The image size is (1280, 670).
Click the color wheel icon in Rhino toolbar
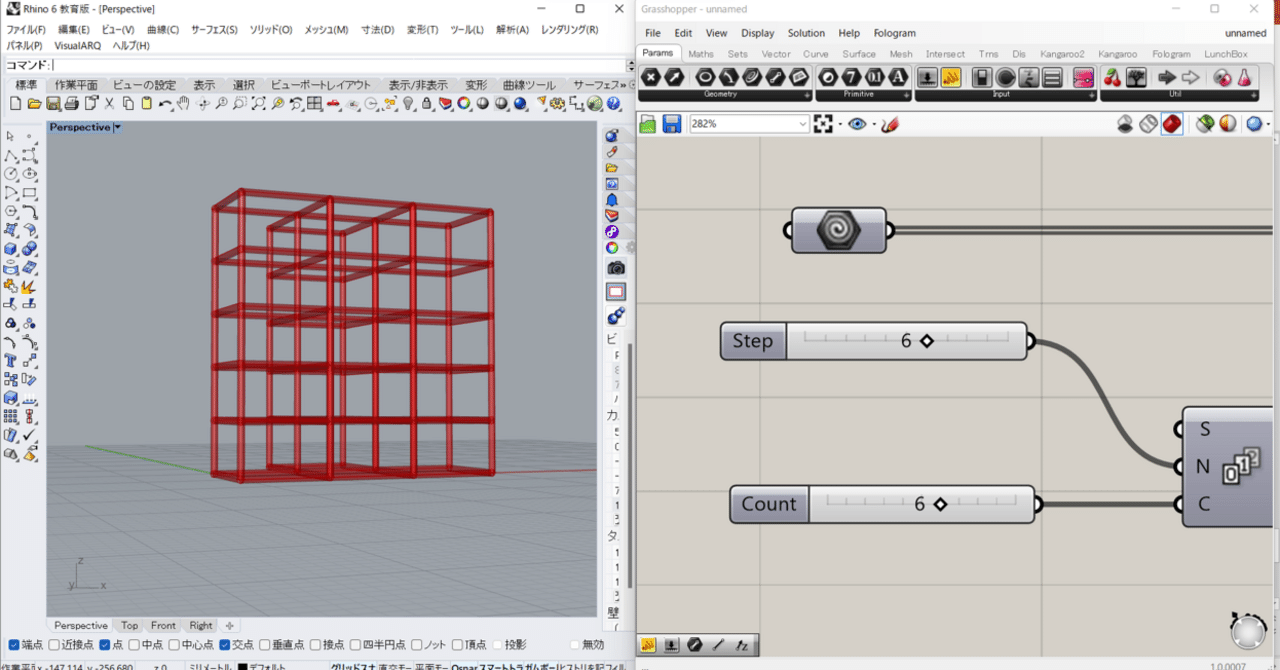(464, 103)
